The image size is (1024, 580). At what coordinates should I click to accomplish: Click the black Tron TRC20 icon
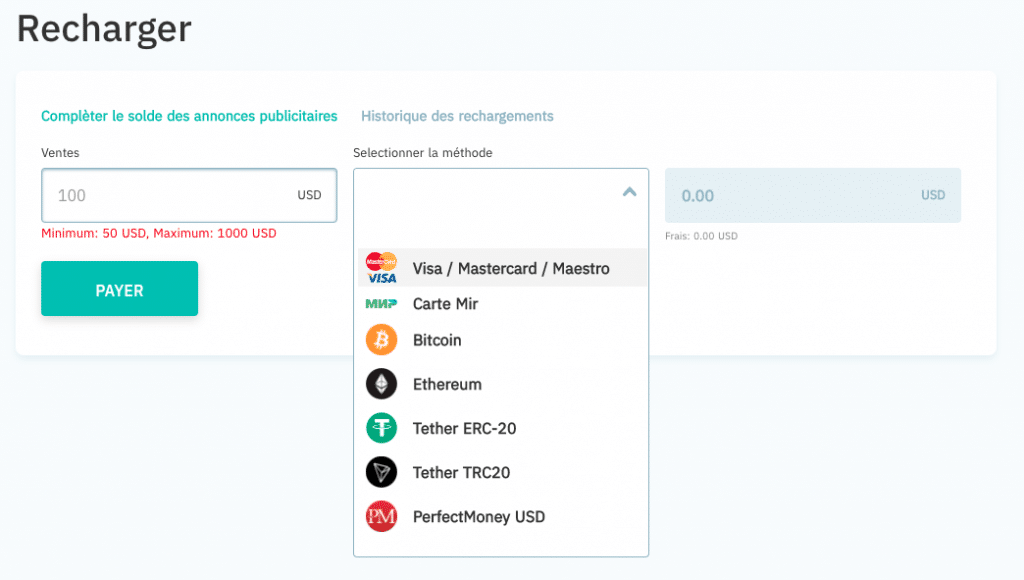pyautogui.click(x=381, y=472)
